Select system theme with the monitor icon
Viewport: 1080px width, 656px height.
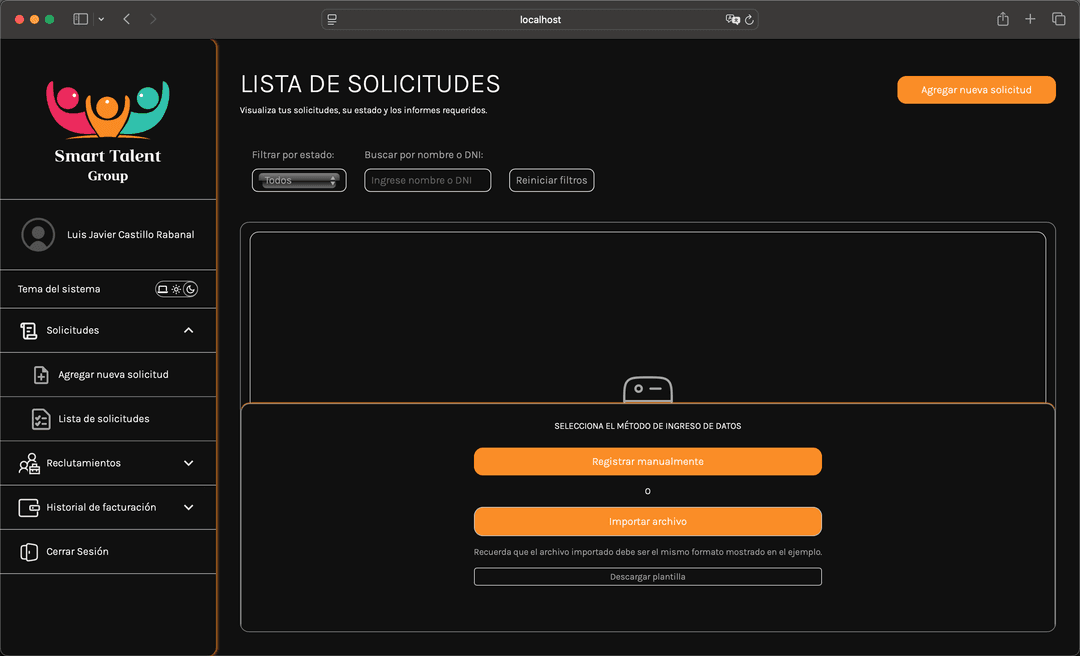164,289
